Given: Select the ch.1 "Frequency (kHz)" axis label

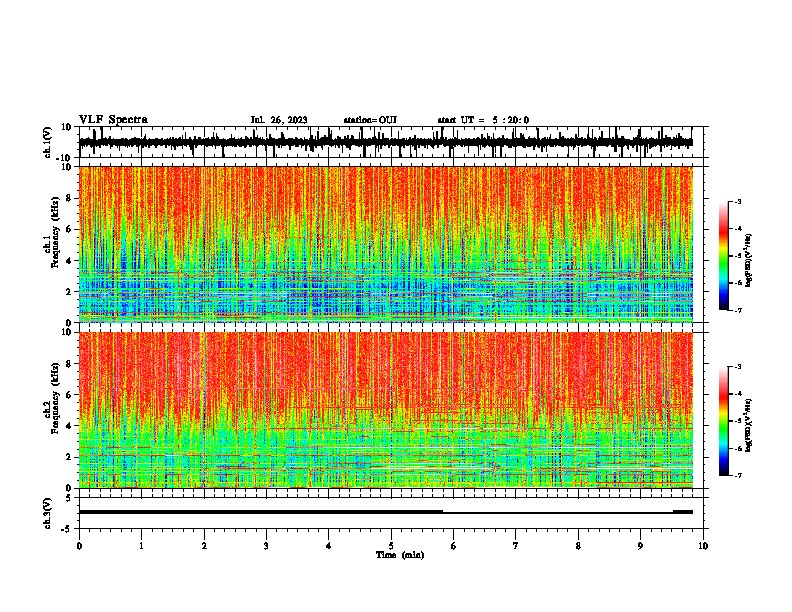Looking at the screenshot, I should coord(56,233).
